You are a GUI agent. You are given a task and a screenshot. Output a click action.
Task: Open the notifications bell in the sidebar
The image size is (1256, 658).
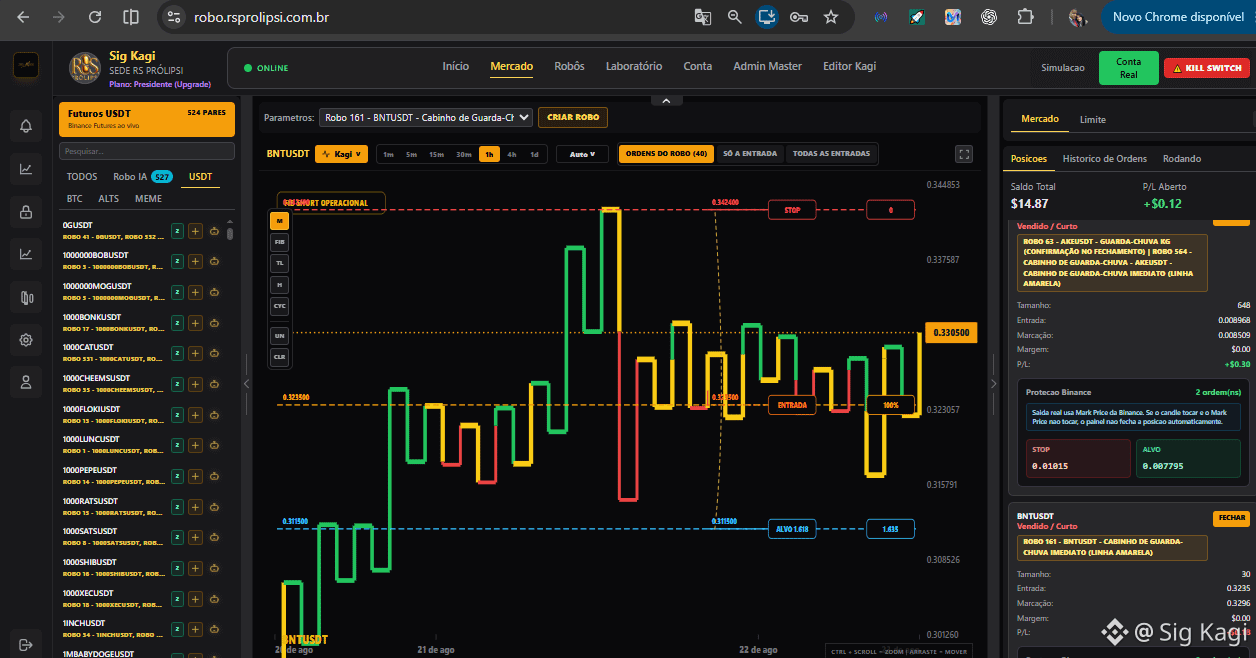(x=26, y=126)
